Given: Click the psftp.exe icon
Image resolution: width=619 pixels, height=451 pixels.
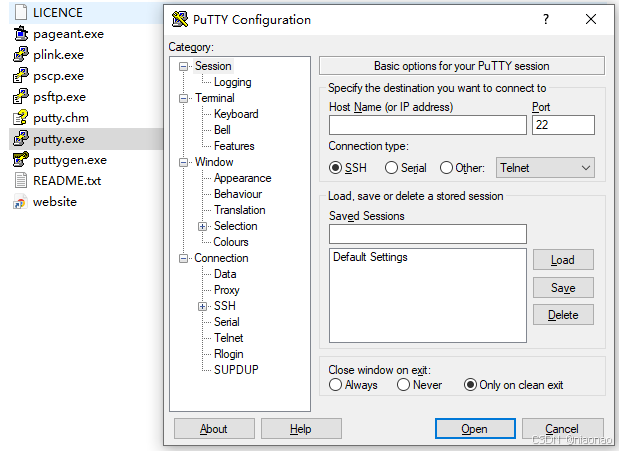Looking at the screenshot, I should point(21,96).
